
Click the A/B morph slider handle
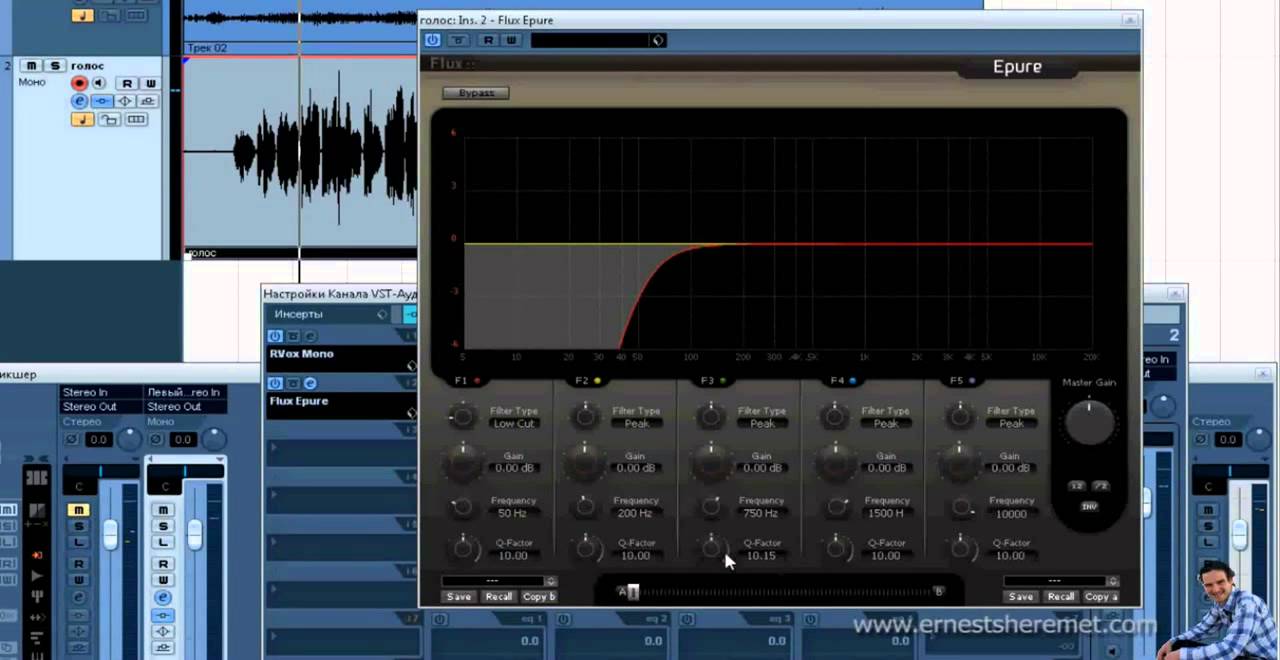[633, 592]
